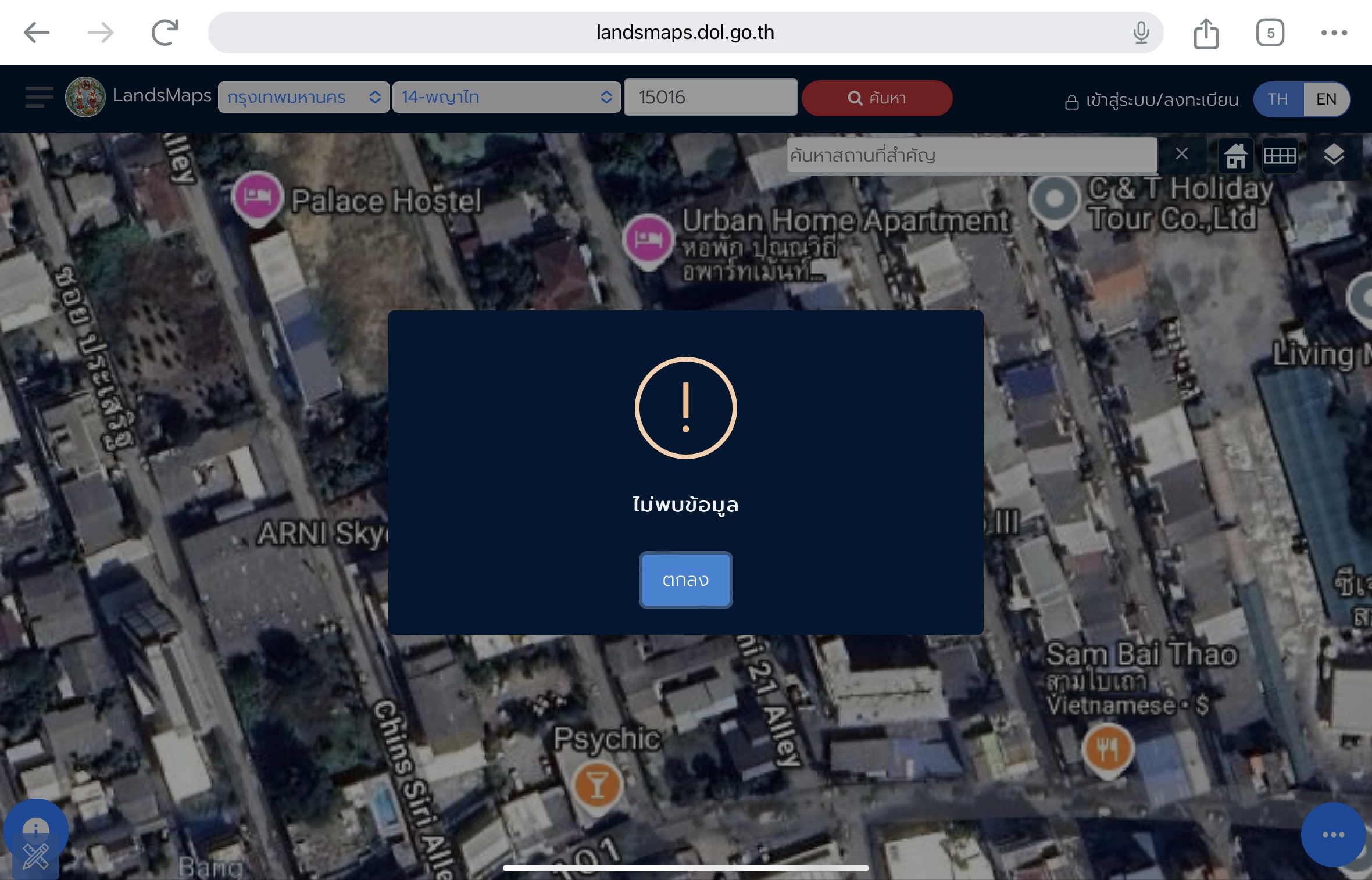
Task: Click the home icon on map toolbar
Action: pos(1235,156)
